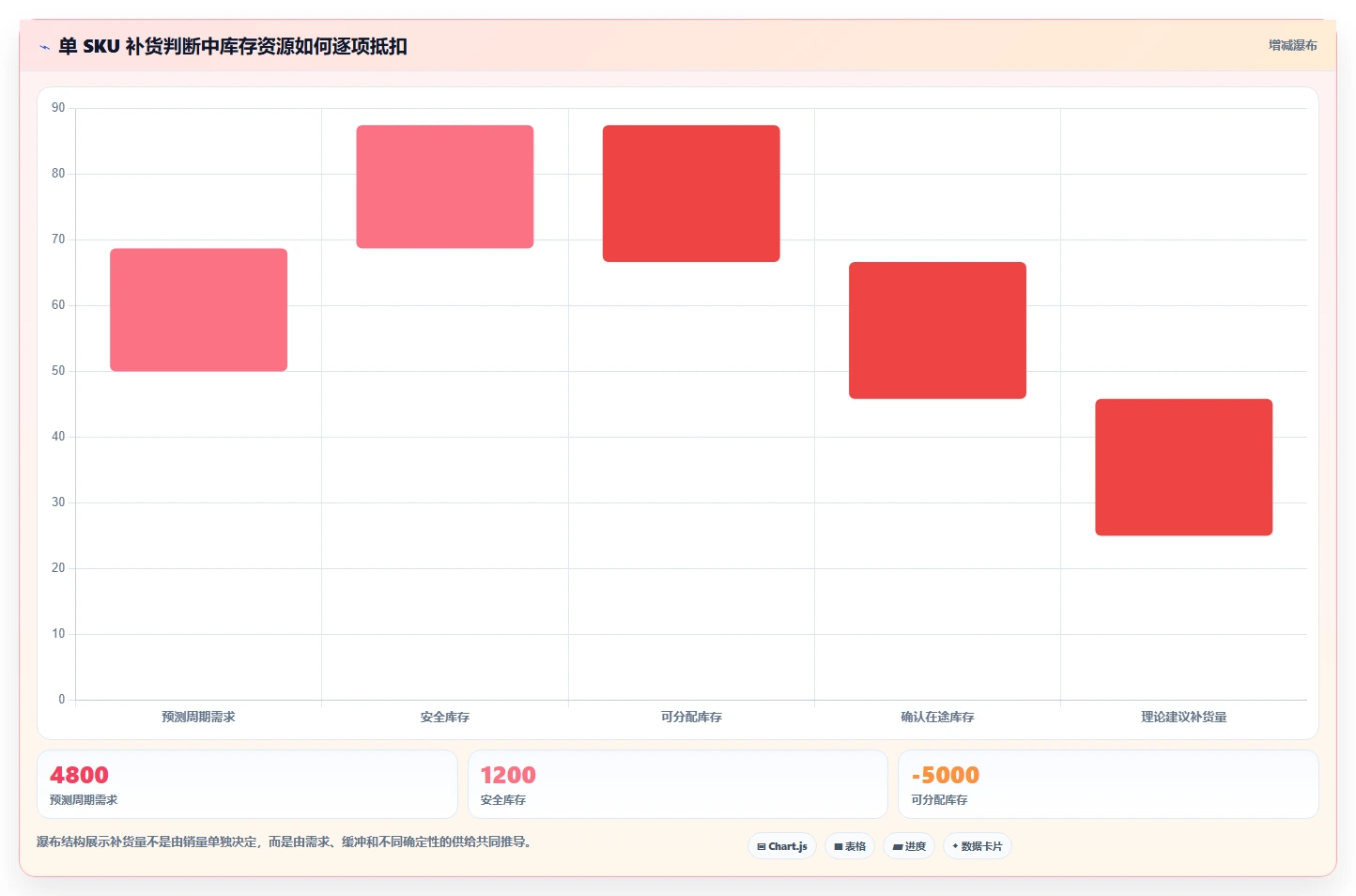Select the 进度 chip
The height and width of the screenshot is (896, 1356).
[x=909, y=846]
